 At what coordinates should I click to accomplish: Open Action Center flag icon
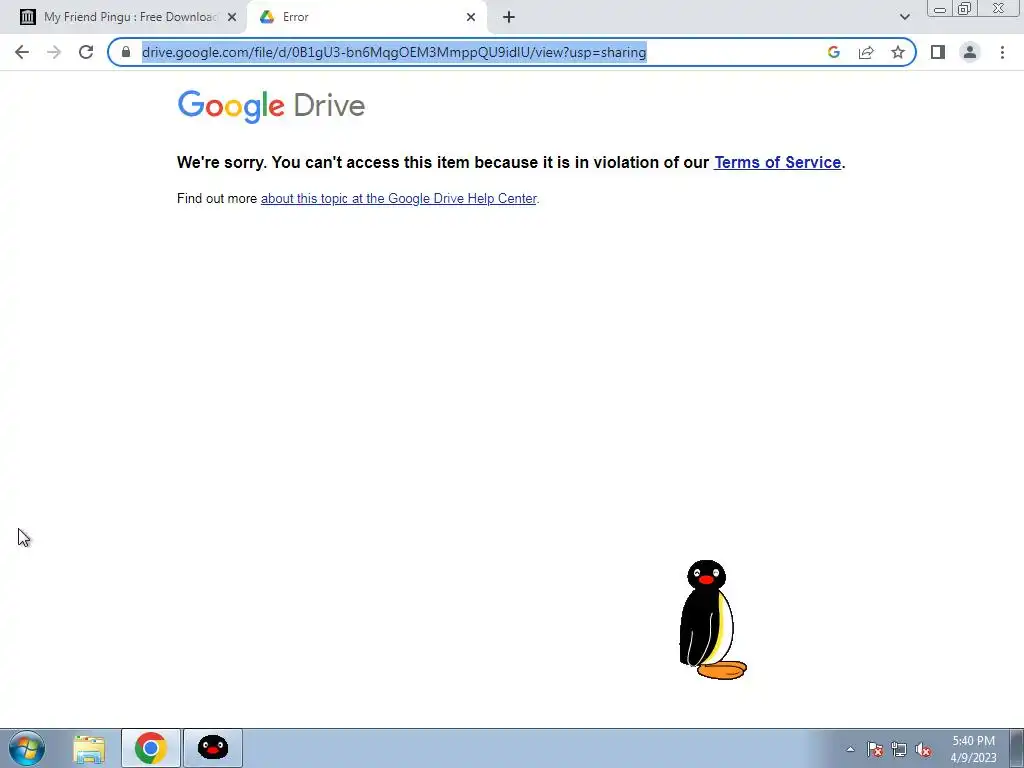[875, 750]
